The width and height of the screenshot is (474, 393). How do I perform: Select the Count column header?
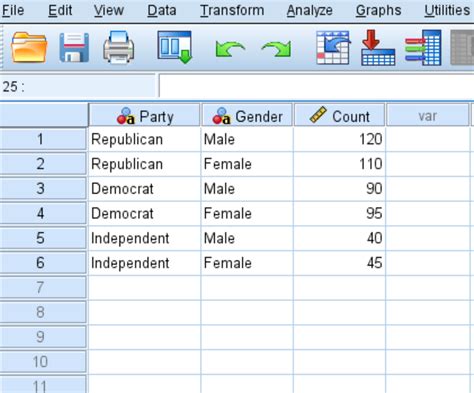339,116
